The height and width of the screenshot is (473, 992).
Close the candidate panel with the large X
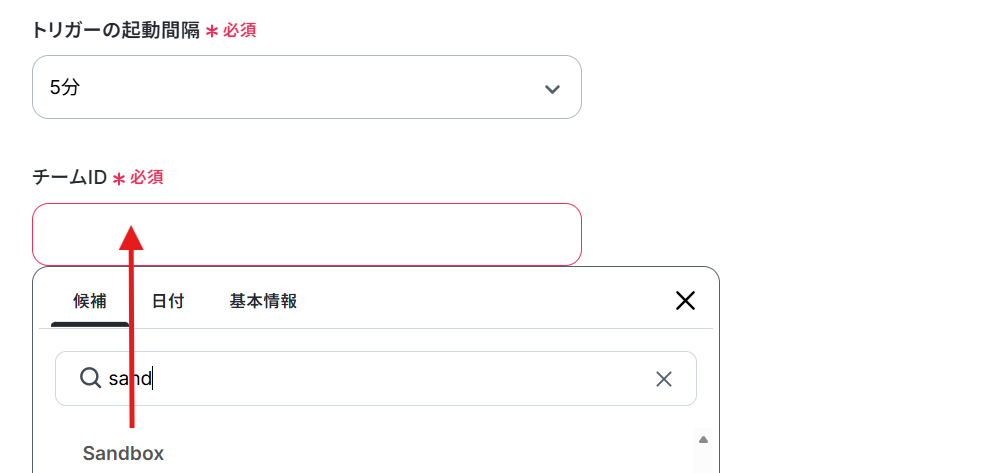[685, 301]
